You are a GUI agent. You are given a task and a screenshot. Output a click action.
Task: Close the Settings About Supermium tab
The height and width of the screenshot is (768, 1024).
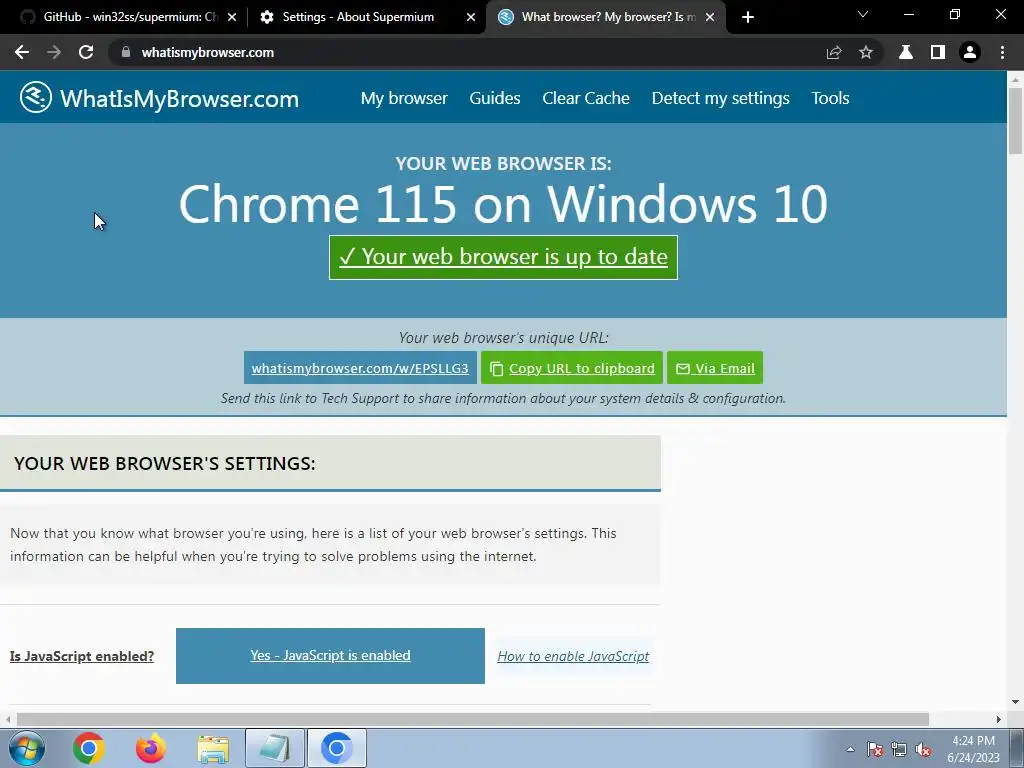471,17
